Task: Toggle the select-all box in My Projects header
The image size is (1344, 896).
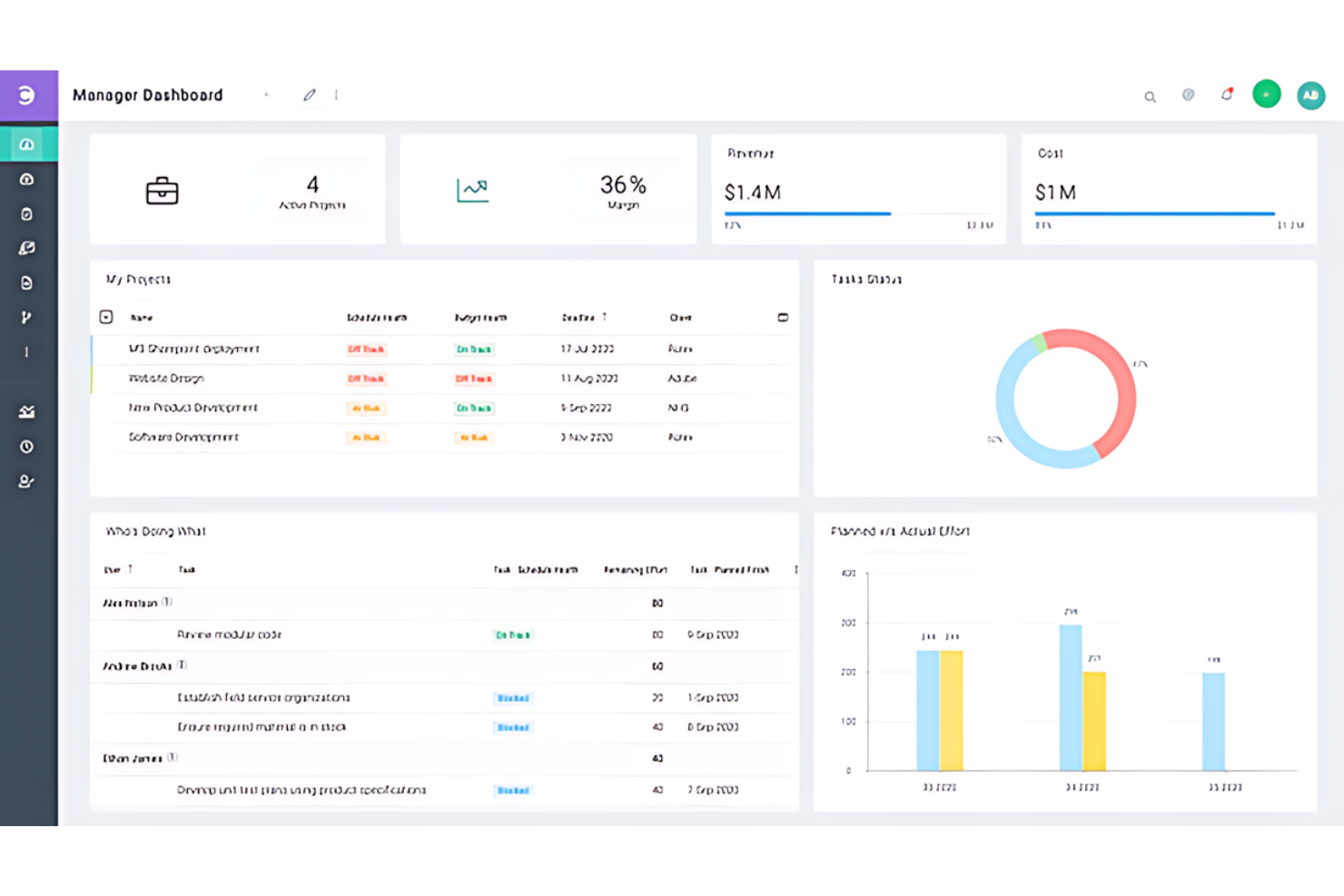Action: (106, 318)
